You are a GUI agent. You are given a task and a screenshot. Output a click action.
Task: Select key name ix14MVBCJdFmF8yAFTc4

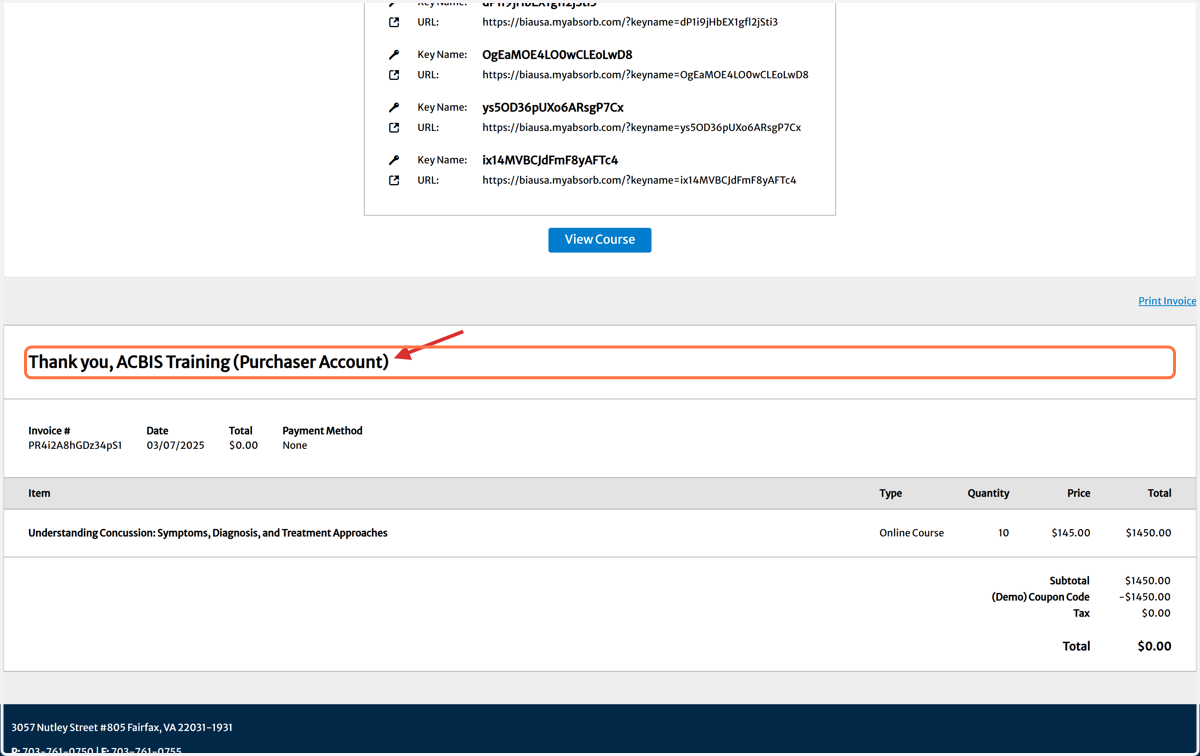pos(550,160)
